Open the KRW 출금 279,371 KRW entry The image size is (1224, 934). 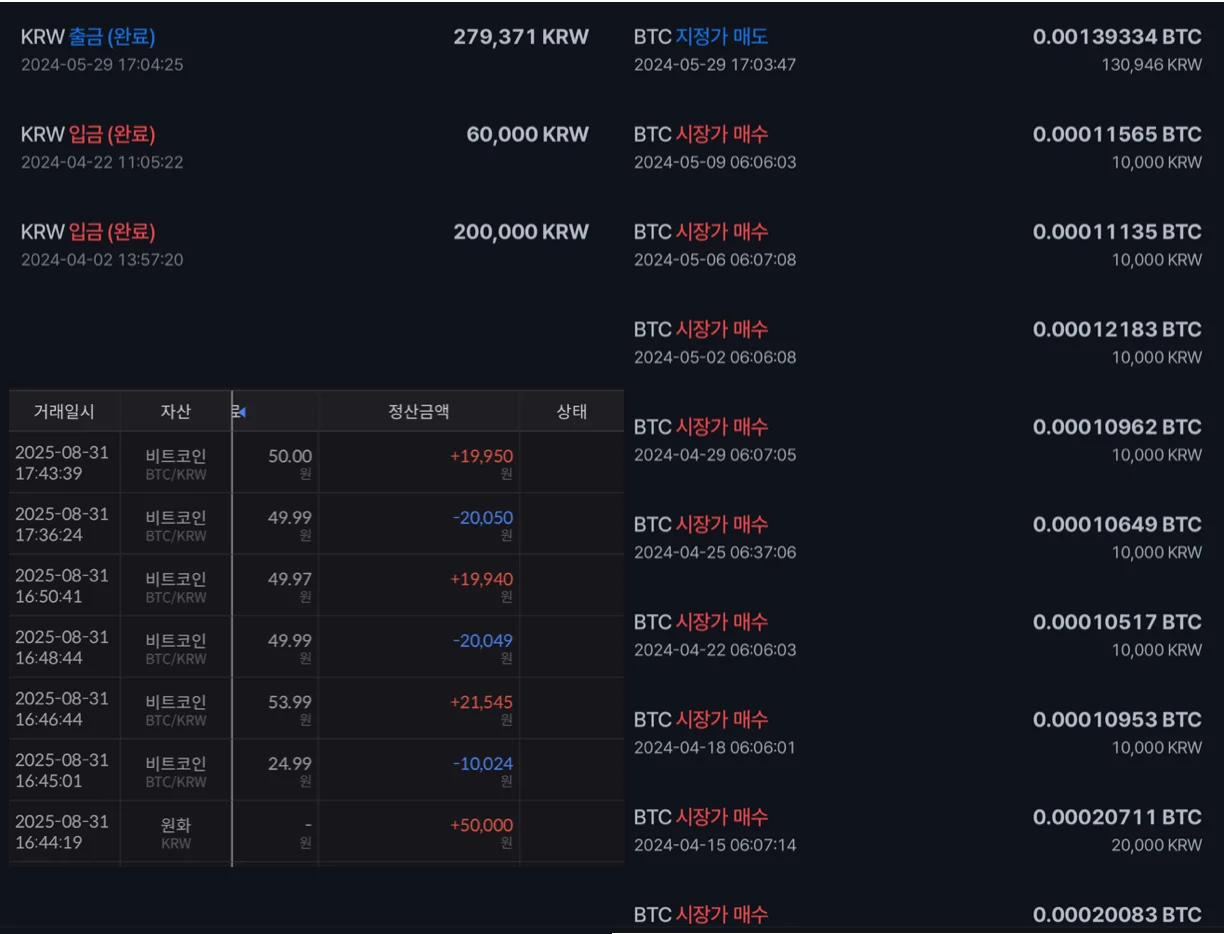pos(304,49)
